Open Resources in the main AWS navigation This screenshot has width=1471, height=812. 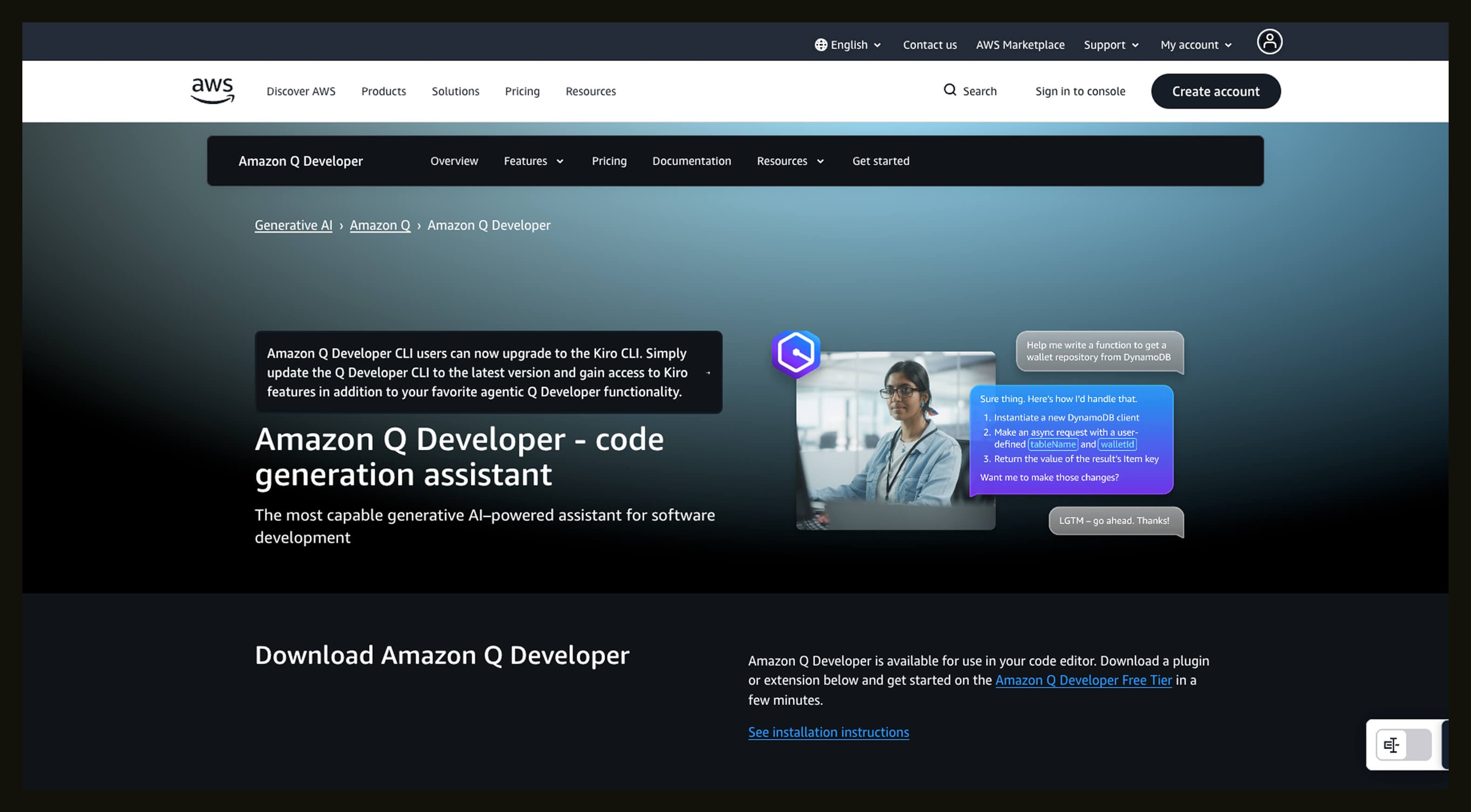591,91
